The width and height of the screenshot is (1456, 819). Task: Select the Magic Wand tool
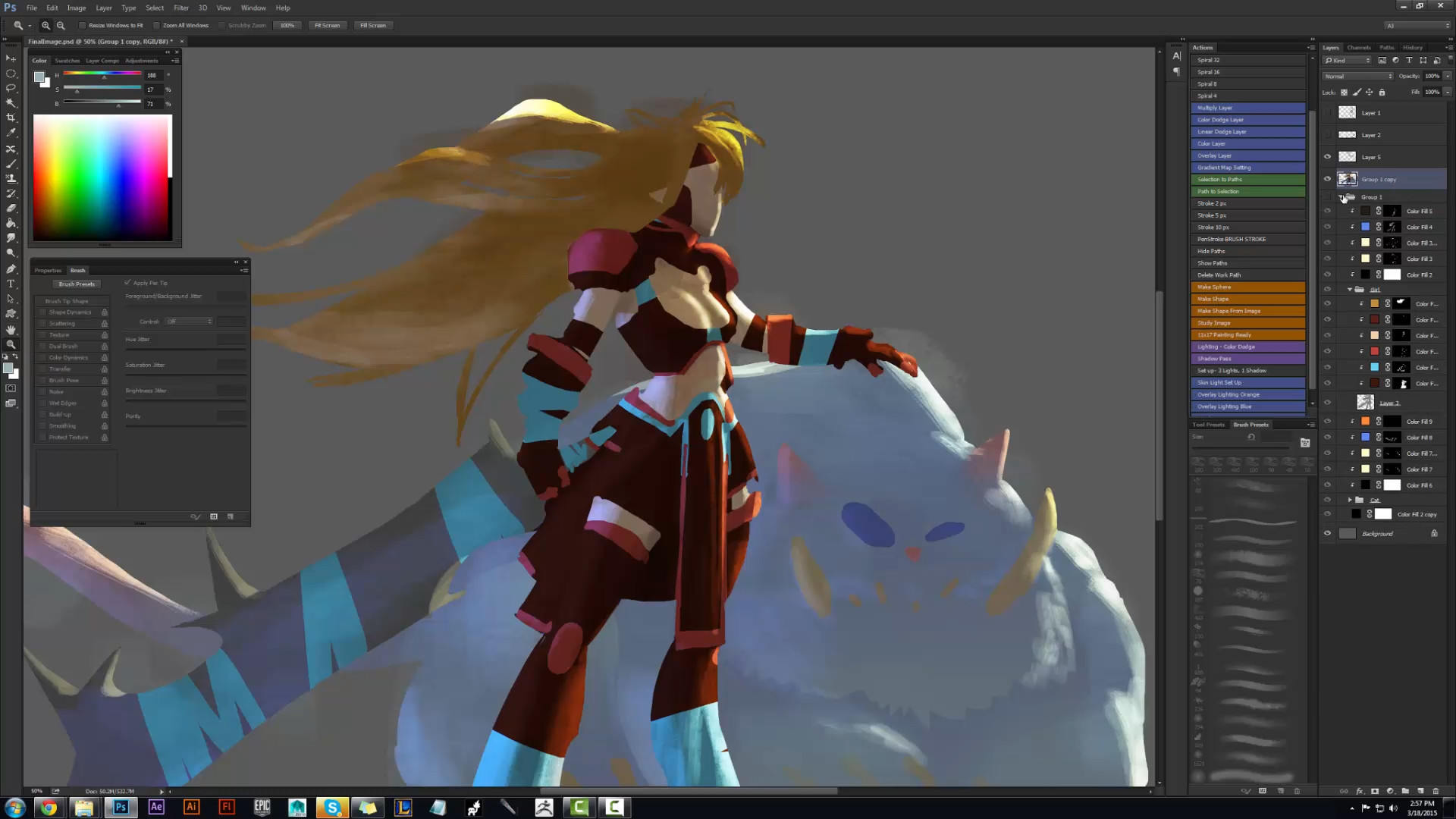tap(11, 103)
